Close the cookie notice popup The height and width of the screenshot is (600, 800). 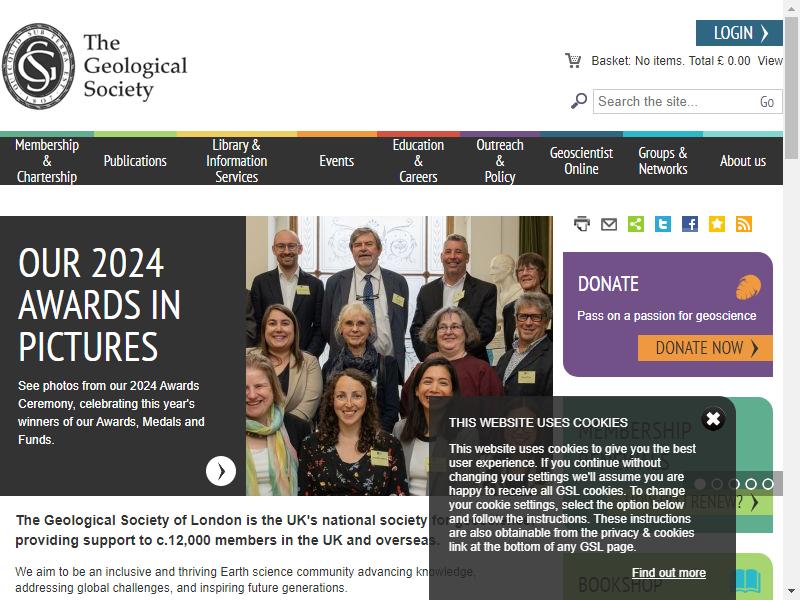(713, 419)
